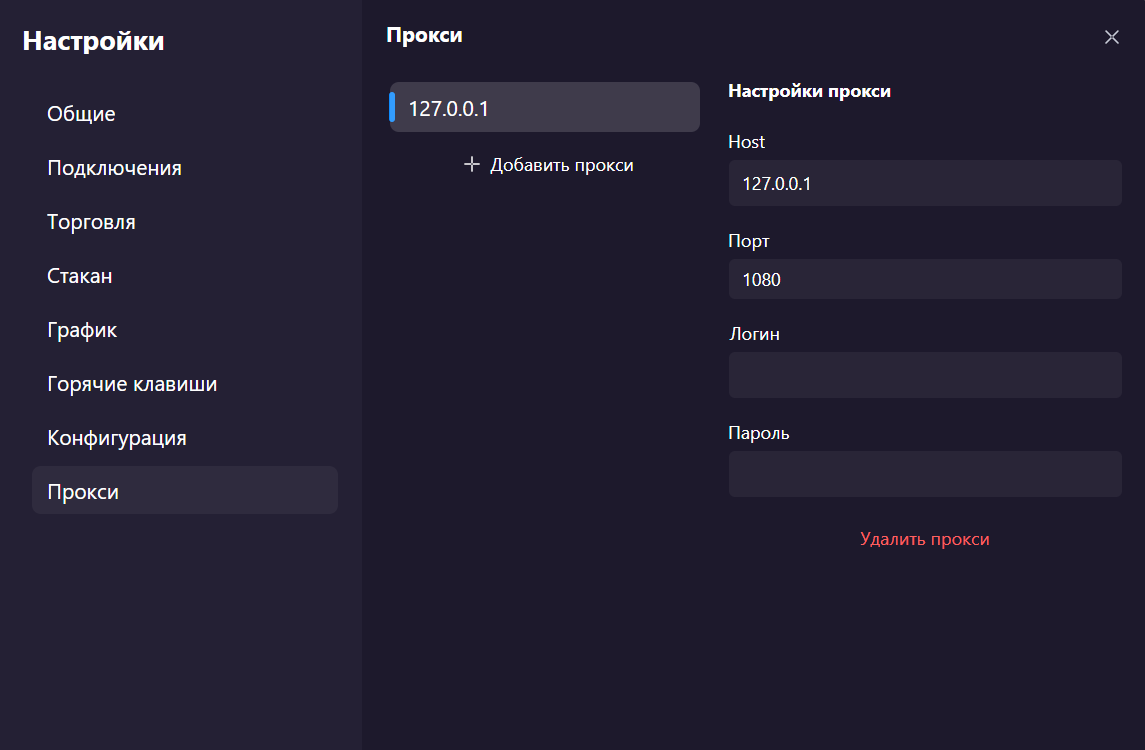Close the settings dialog with the X icon
This screenshot has width=1145, height=750.
click(1111, 37)
